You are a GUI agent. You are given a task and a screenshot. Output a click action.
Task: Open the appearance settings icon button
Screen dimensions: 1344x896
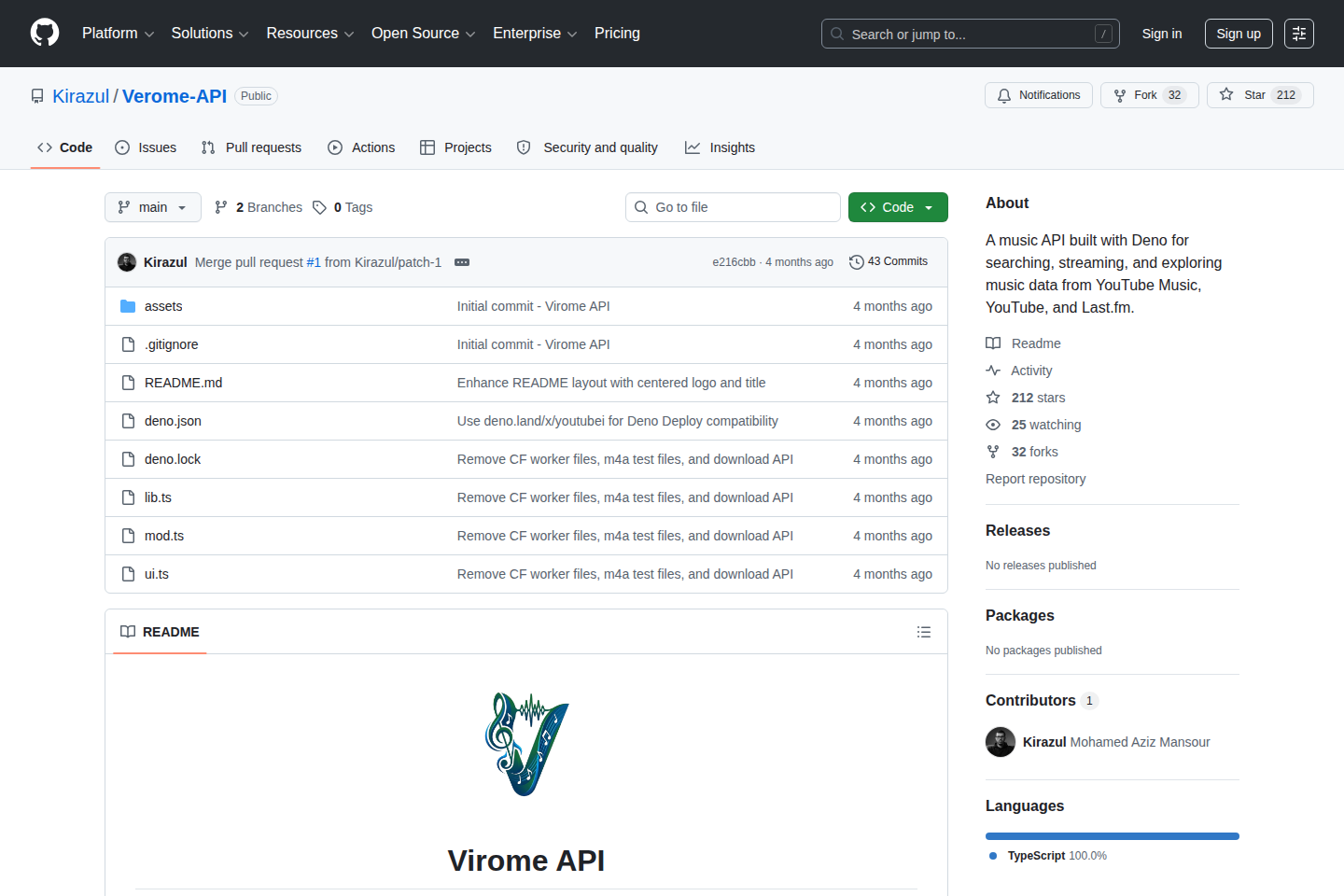pyautogui.click(x=1299, y=34)
